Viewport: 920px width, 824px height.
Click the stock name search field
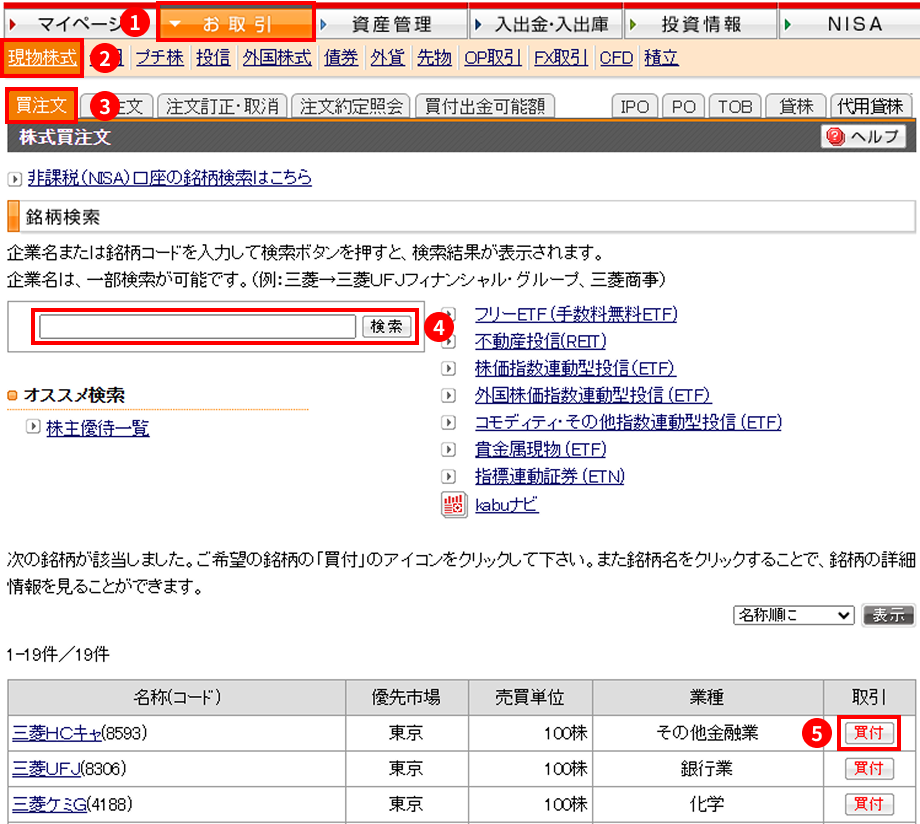pyautogui.click(x=198, y=327)
